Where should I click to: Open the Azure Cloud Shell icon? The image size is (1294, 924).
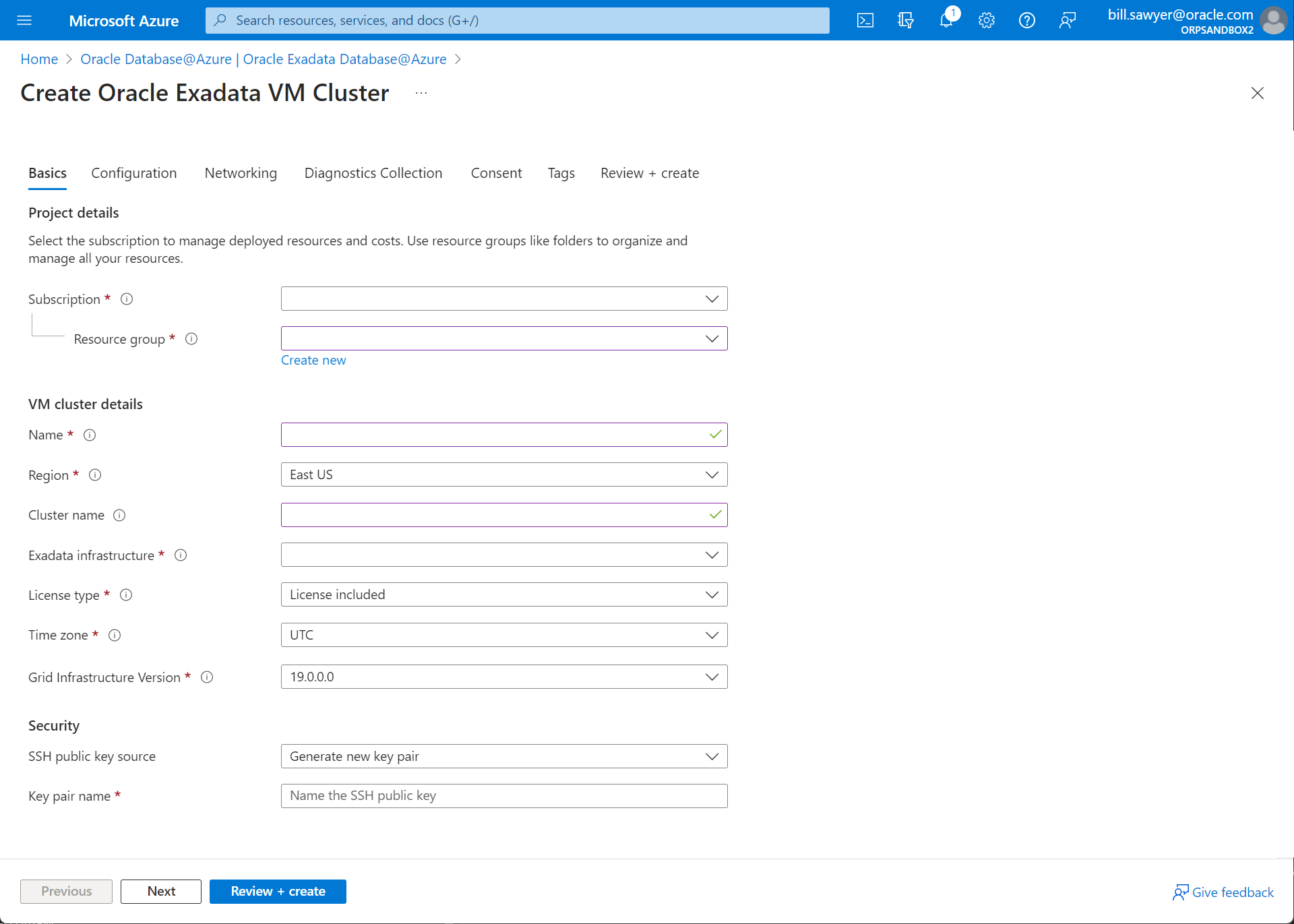(x=865, y=20)
